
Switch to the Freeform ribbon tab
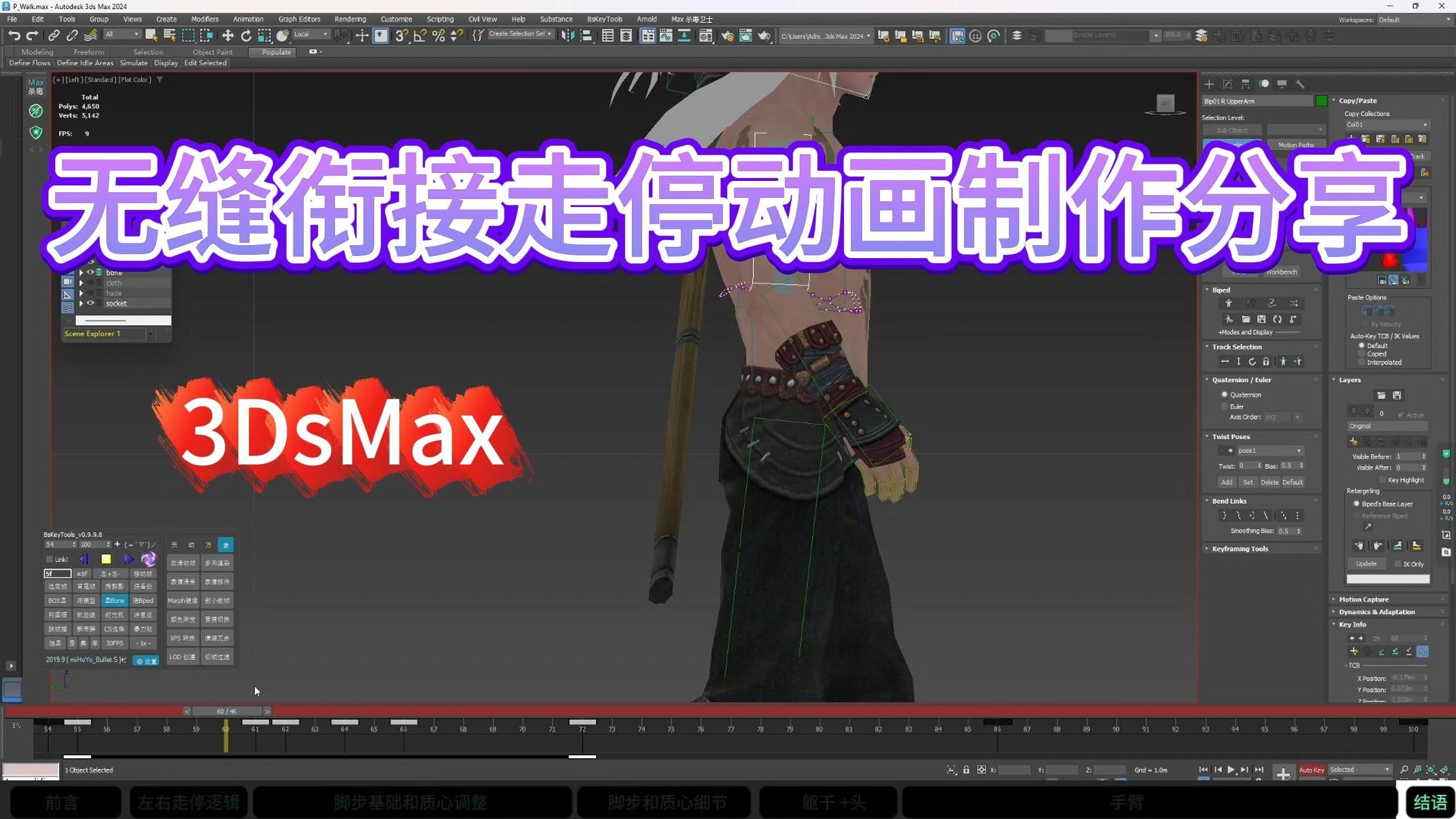coord(89,52)
